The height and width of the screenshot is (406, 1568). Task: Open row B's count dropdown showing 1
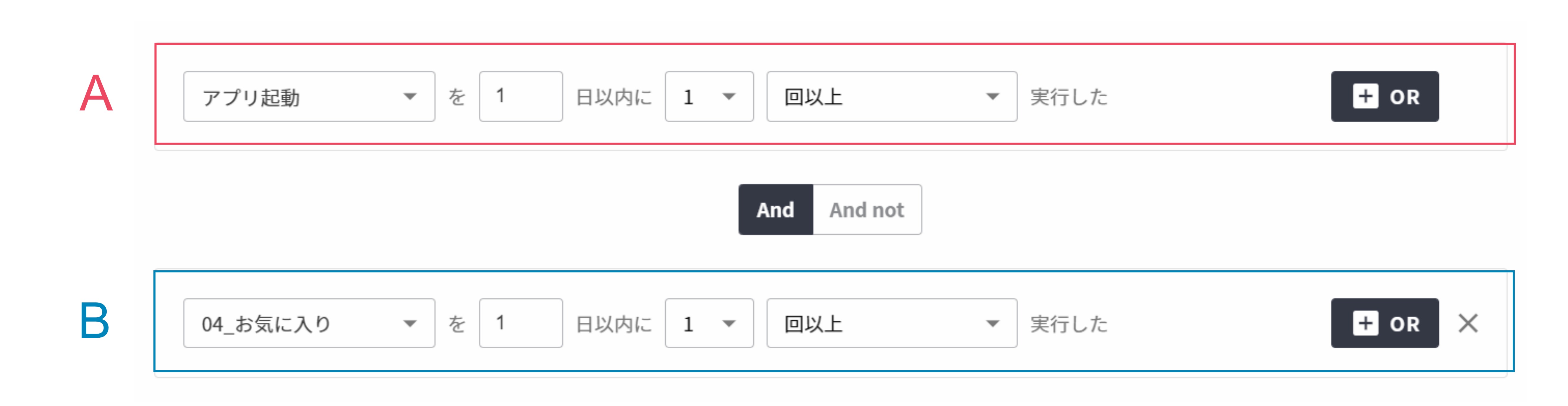coord(709,323)
